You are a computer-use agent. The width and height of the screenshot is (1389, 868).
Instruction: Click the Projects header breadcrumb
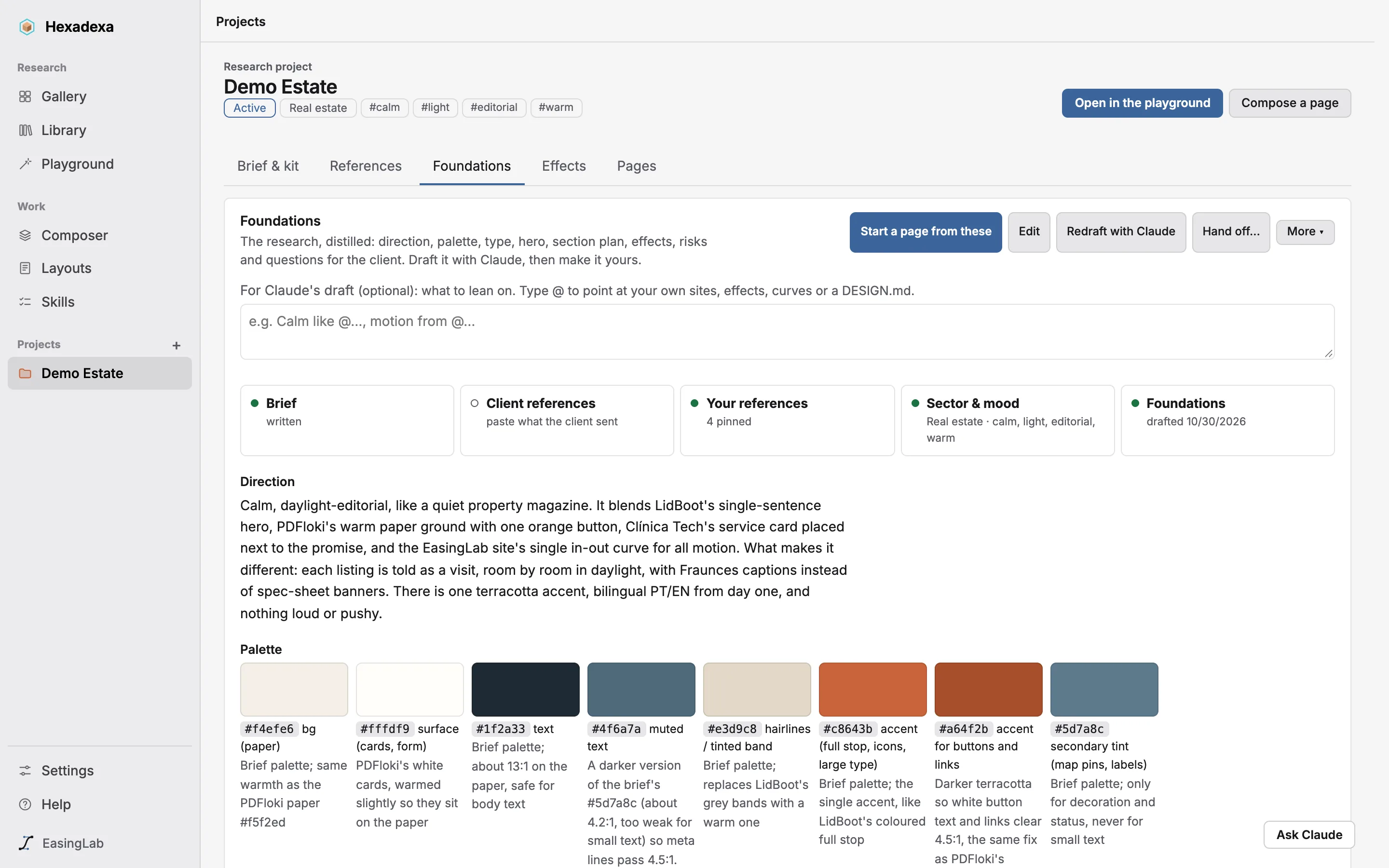coord(241,22)
